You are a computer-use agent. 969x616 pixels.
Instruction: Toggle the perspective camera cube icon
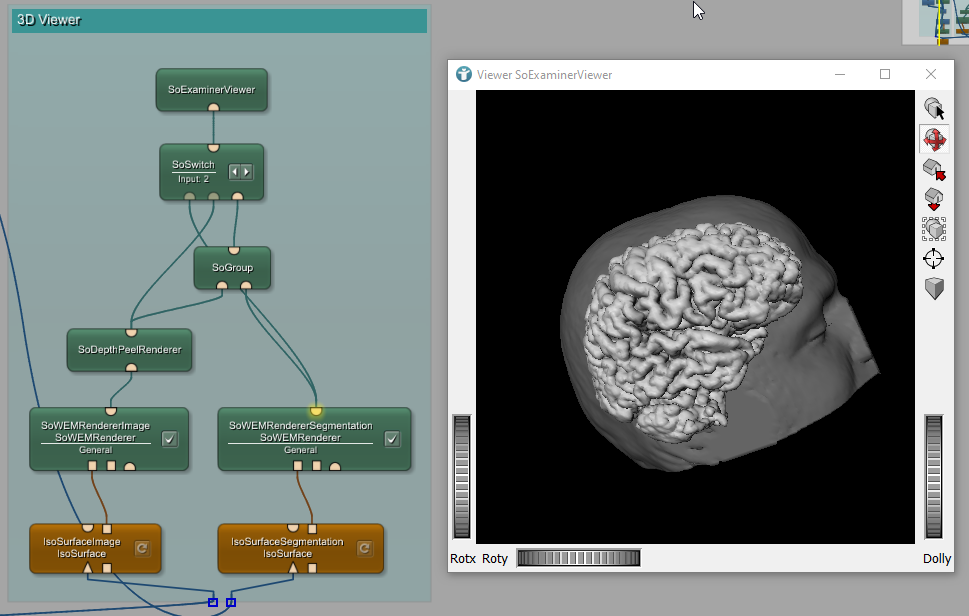click(x=933, y=289)
